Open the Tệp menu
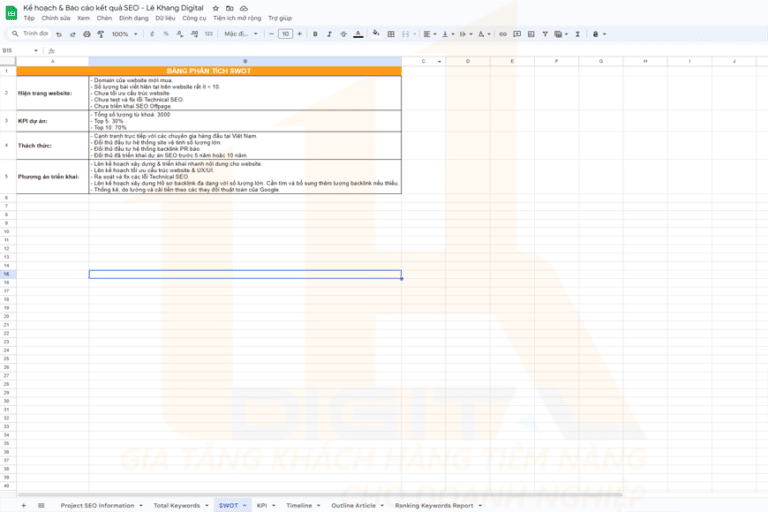The image size is (768, 512). click(29, 18)
